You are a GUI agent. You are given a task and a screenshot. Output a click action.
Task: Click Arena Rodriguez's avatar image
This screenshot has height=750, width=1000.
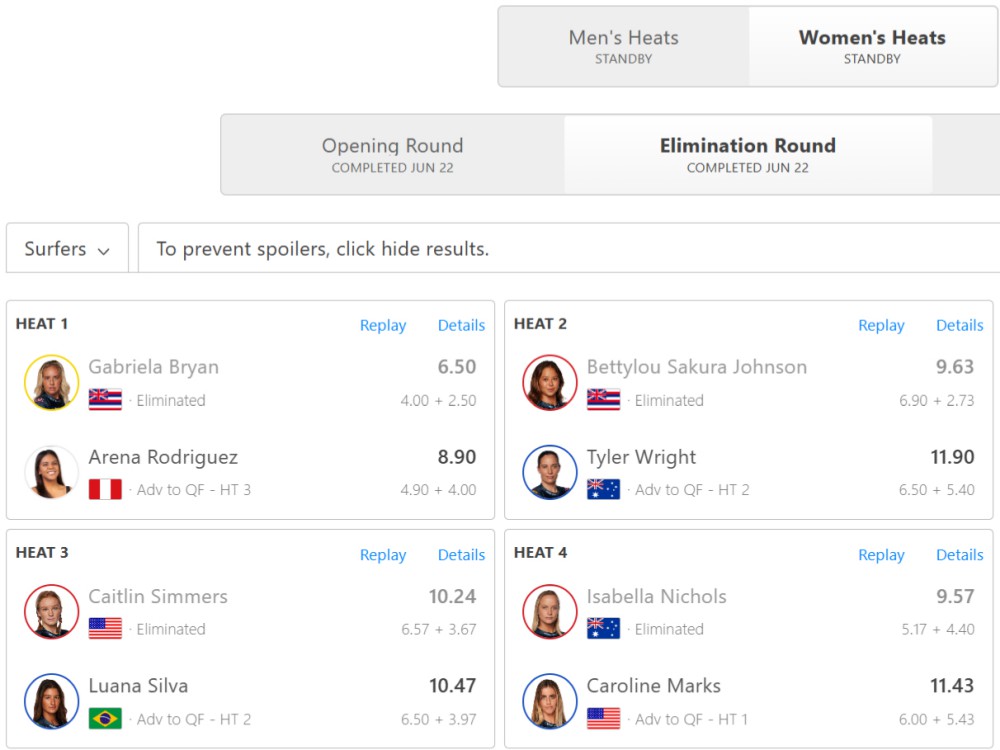pos(52,472)
